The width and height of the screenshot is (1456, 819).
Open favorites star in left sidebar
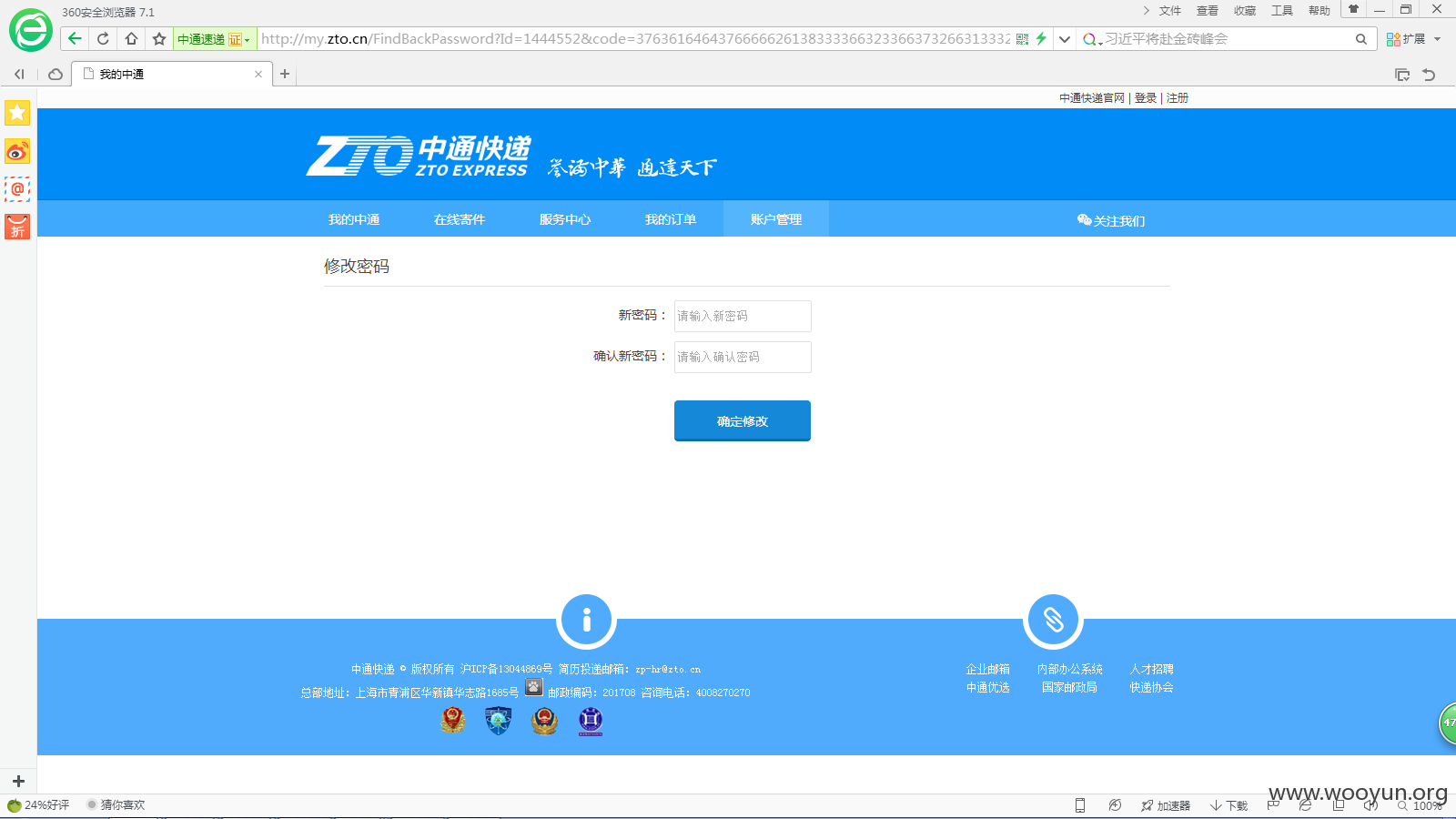pyautogui.click(x=17, y=113)
